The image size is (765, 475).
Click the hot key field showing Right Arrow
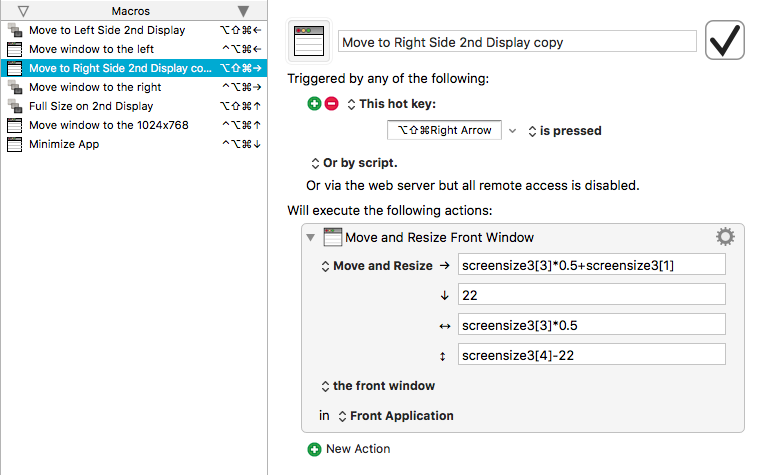pos(444,130)
